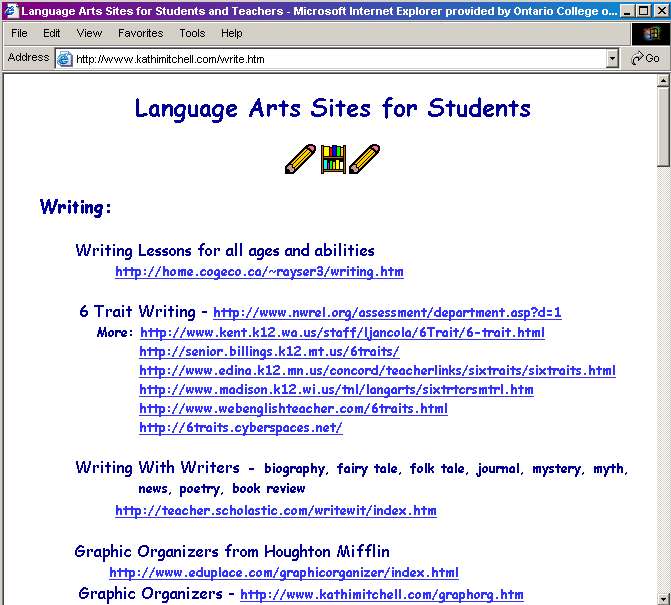Click the Internet Explorer title bar icon
The width and height of the screenshot is (671, 605).
pyautogui.click(x=11, y=10)
